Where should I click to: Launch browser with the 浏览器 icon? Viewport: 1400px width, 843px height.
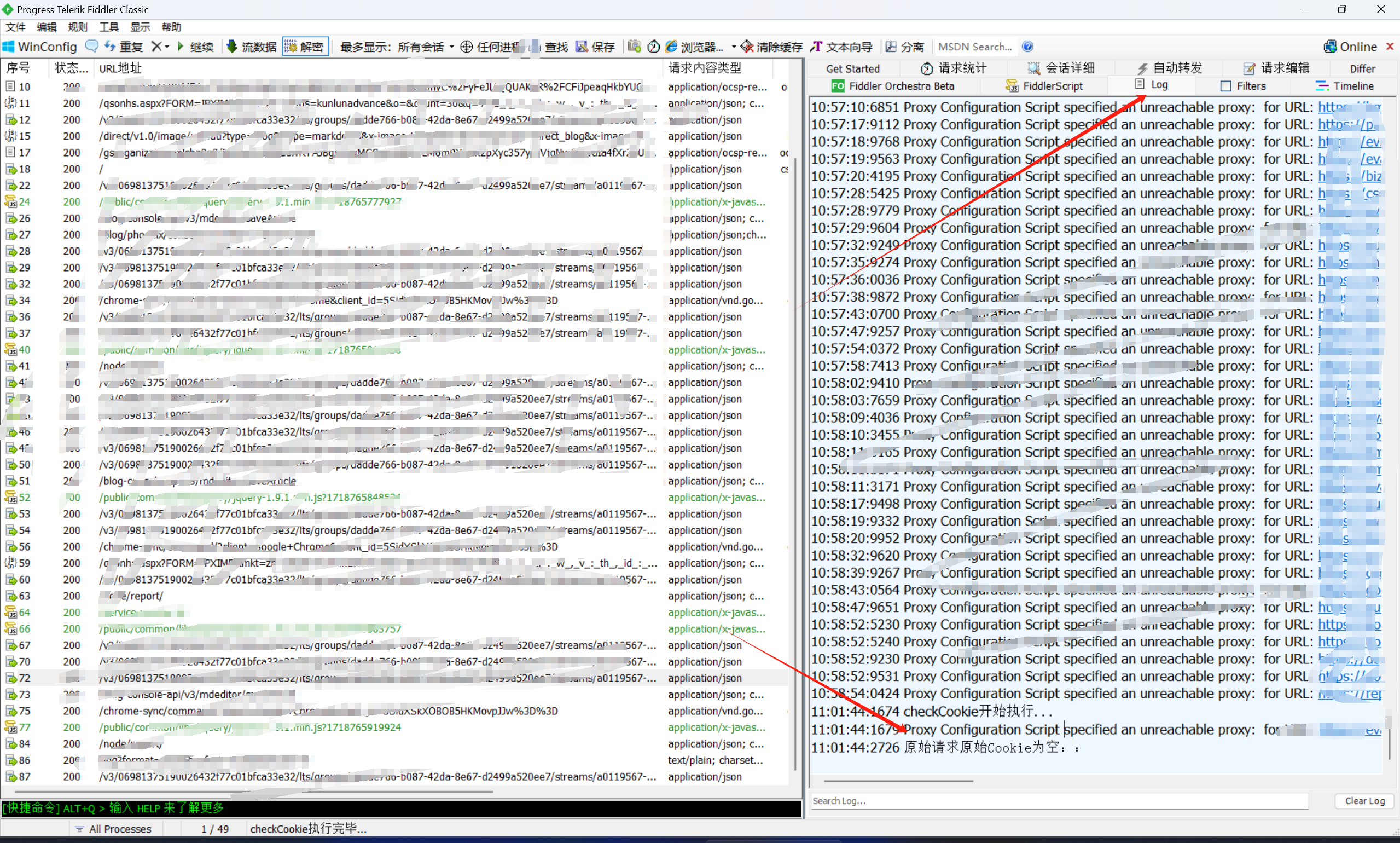point(672,47)
